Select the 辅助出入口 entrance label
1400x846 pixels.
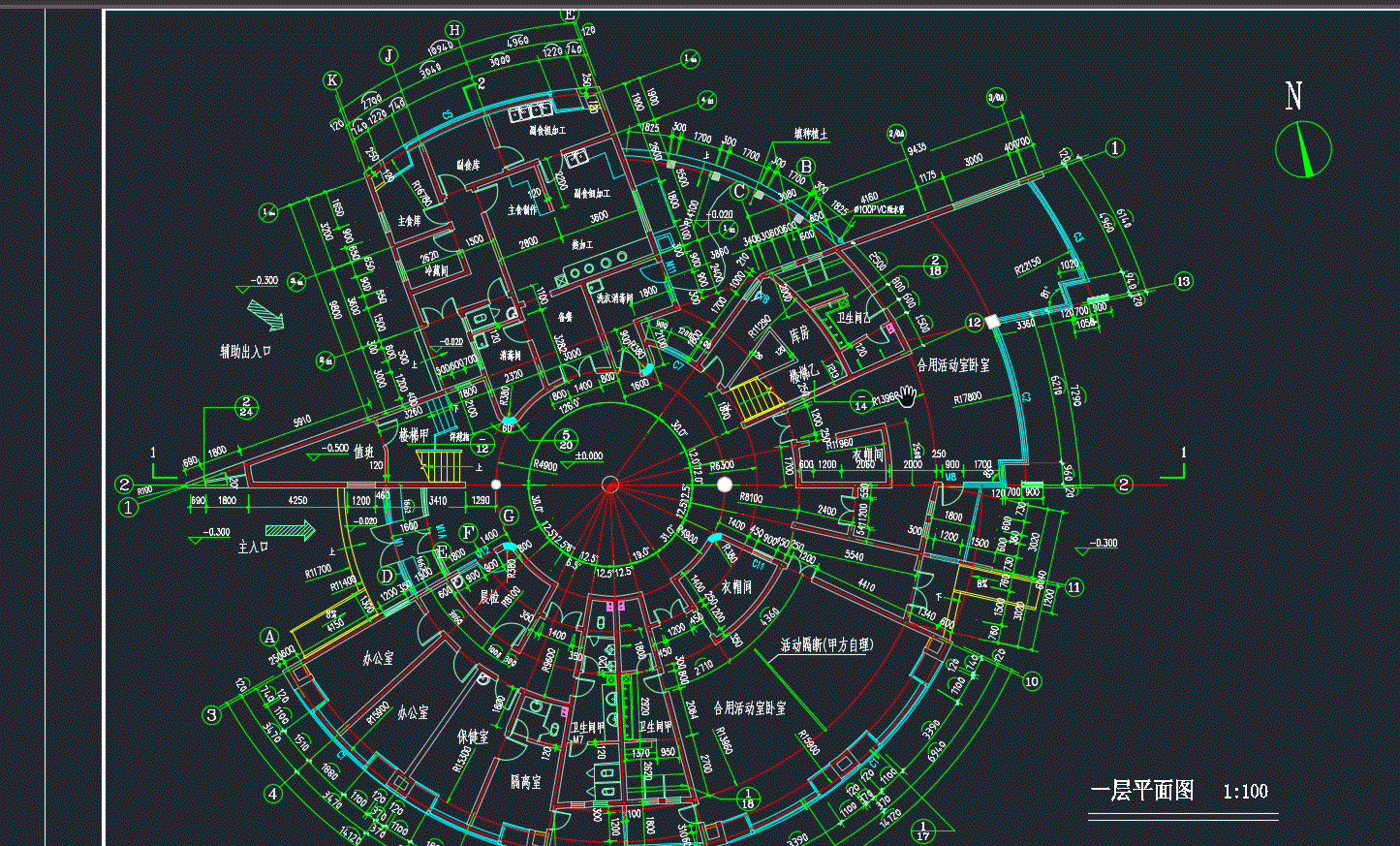coord(245,352)
